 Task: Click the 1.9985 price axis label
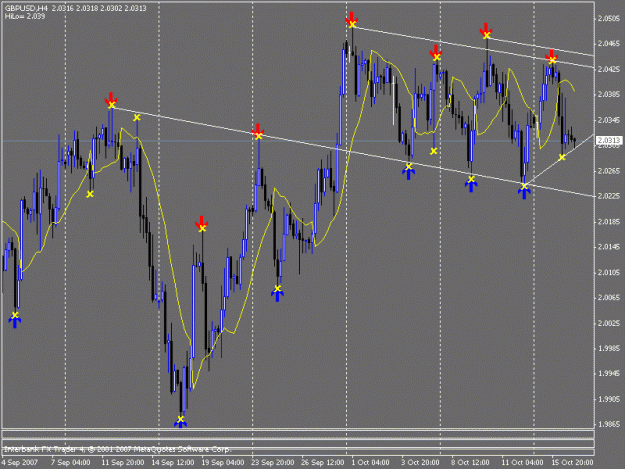pos(609,349)
